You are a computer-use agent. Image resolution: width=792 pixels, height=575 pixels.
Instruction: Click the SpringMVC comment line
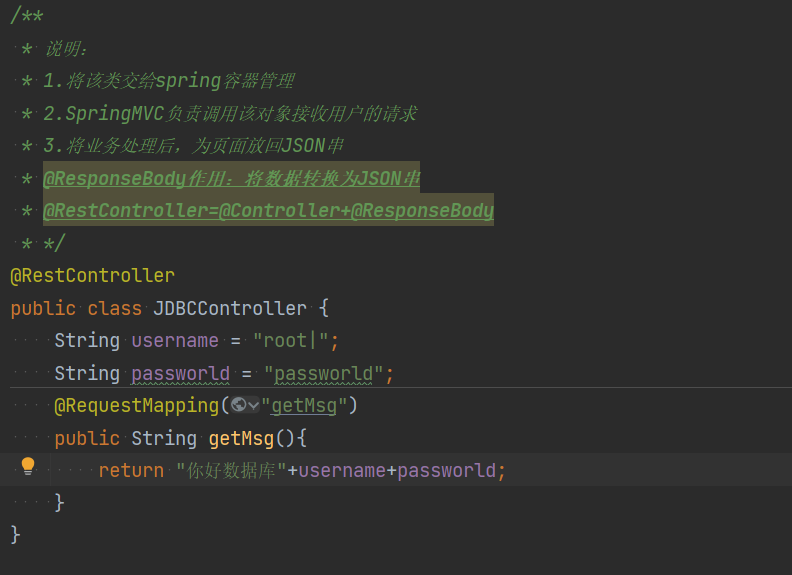pyautogui.click(x=230, y=113)
